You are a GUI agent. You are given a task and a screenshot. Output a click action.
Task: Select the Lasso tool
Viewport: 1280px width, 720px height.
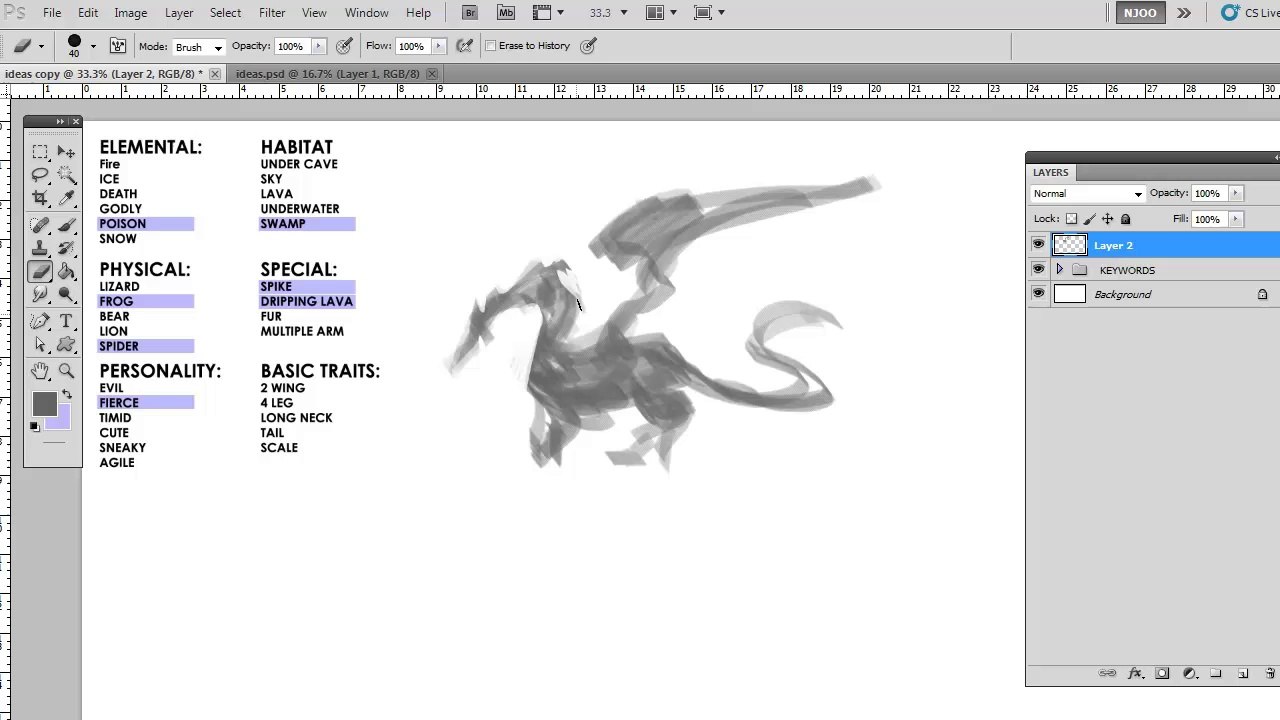(x=40, y=175)
